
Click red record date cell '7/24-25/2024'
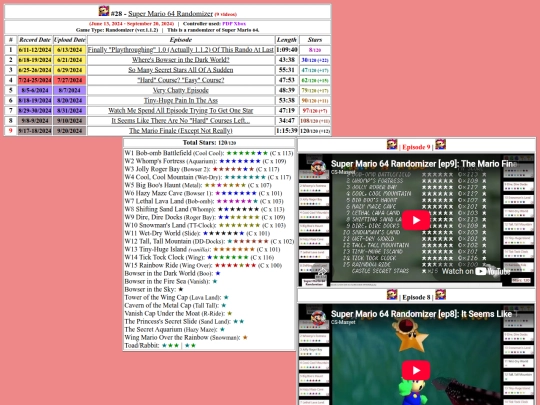click(35, 80)
